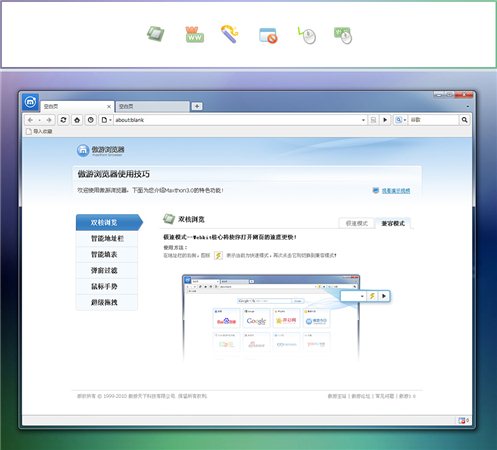This screenshot has height=450, width=497.
Task: Open the search engine selector dropdown arrow
Action: (x=405, y=120)
